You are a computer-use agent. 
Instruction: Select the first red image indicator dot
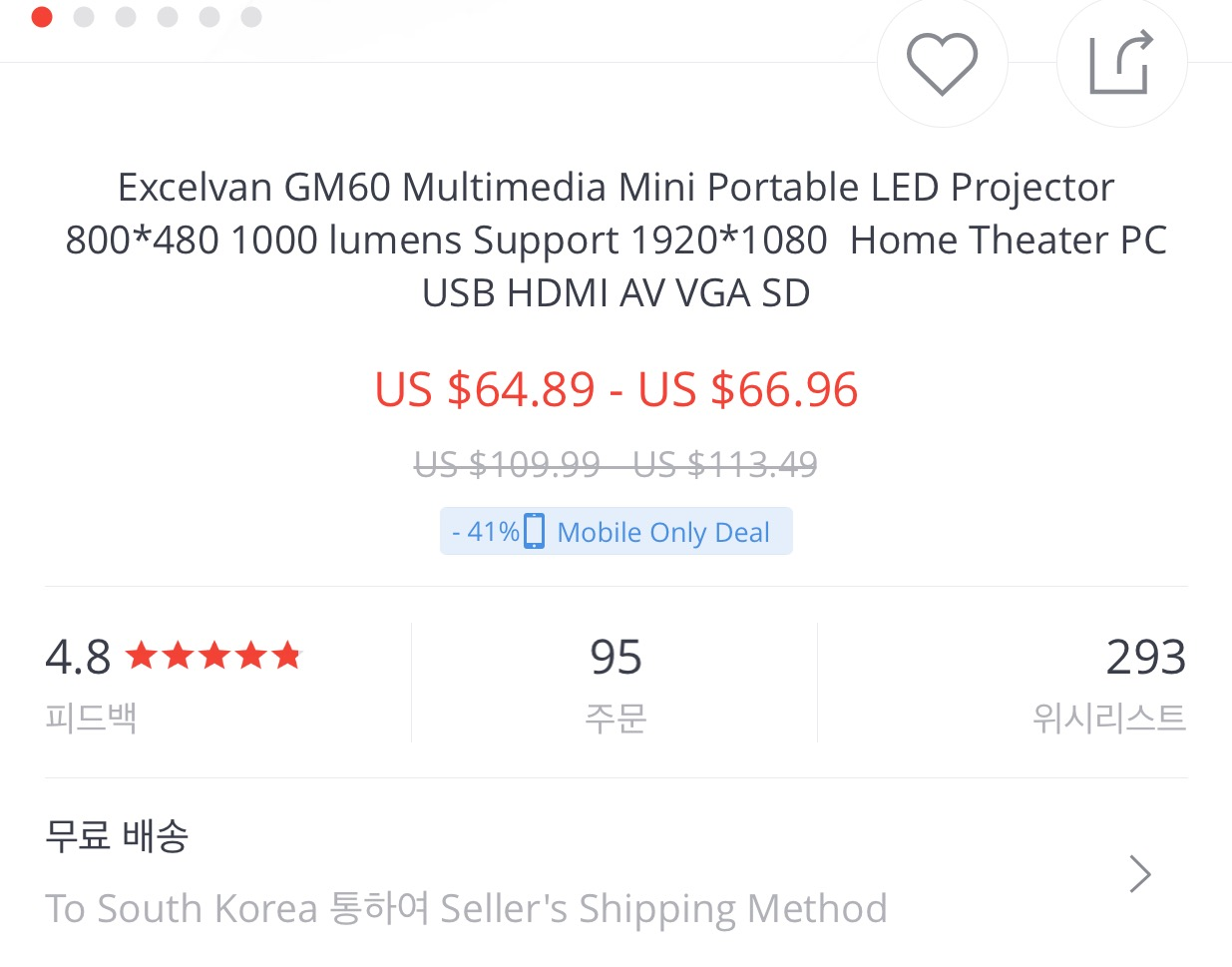click(x=42, y=17)
